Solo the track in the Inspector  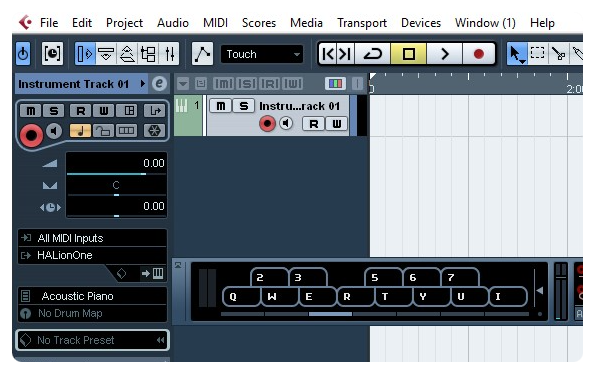pos(54,111)
